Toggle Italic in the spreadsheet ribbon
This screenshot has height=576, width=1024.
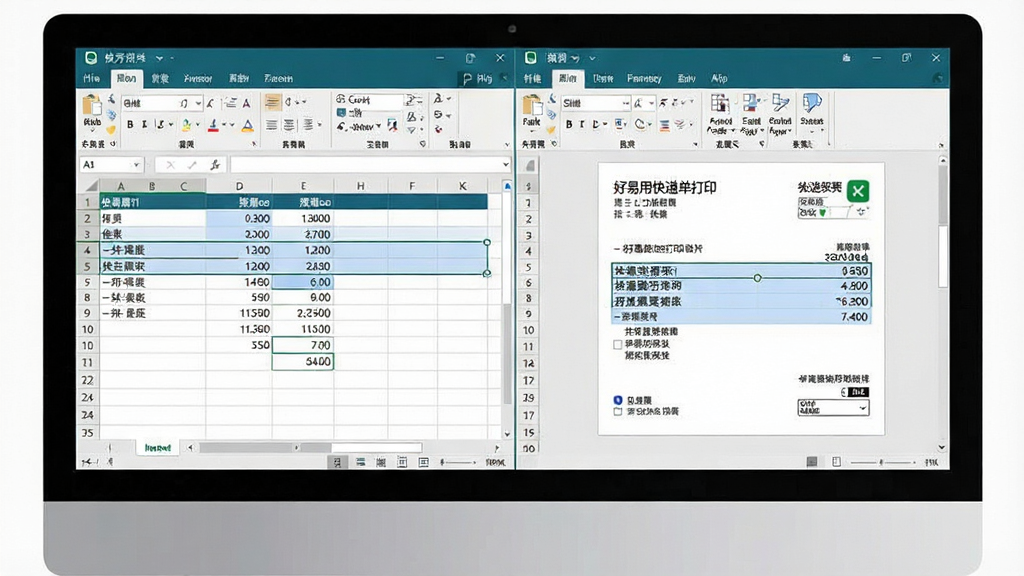pos(144,125)
